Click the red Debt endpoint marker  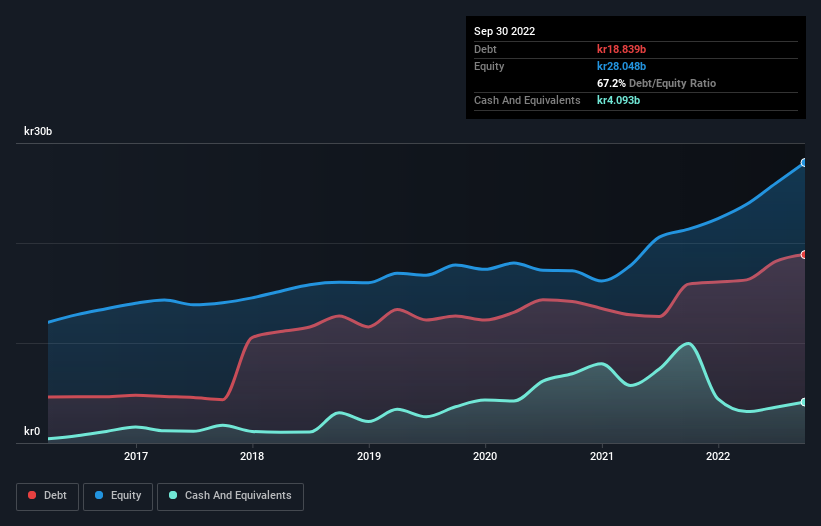tap(804, 255)
